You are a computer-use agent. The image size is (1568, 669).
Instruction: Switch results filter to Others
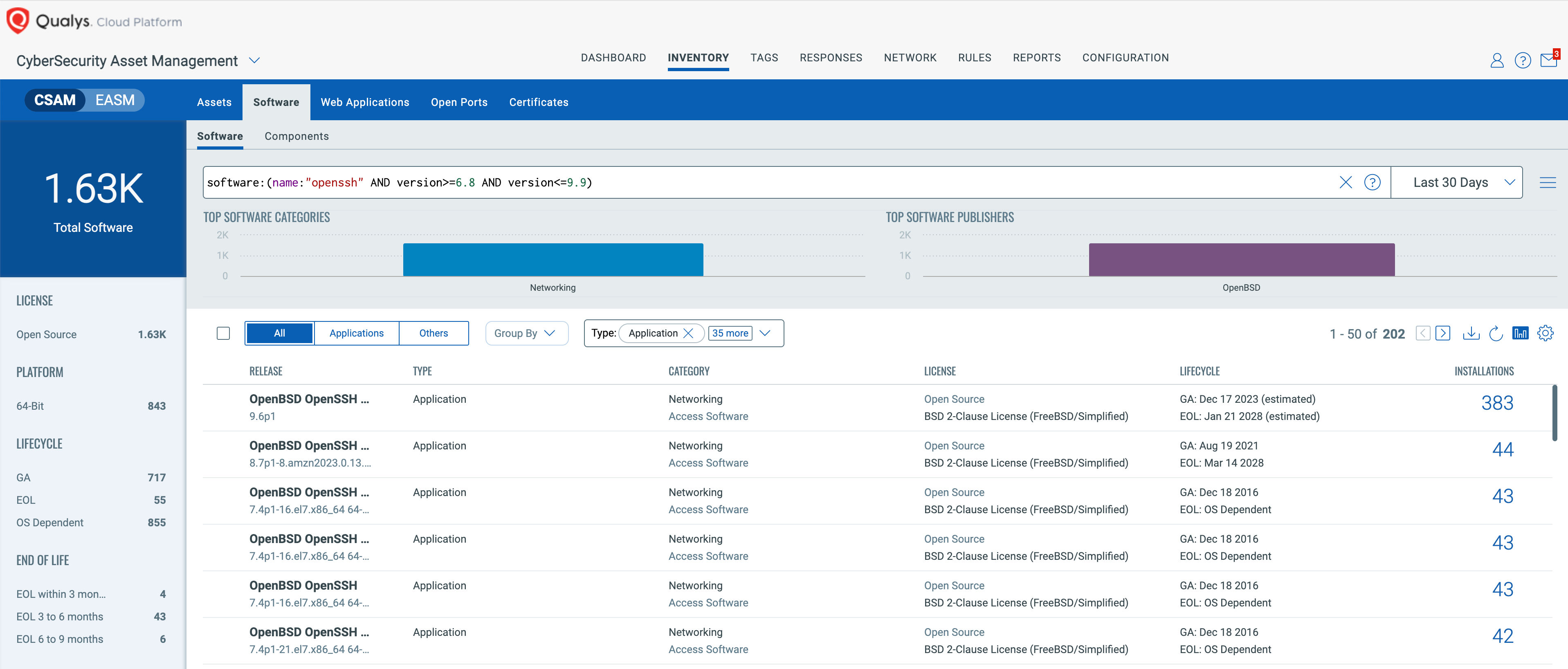(433, 333)
